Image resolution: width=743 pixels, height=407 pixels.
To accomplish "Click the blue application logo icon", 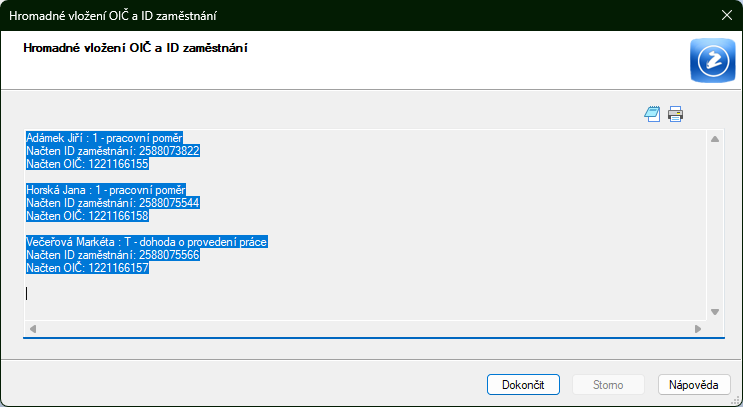I will pos(713,60).
